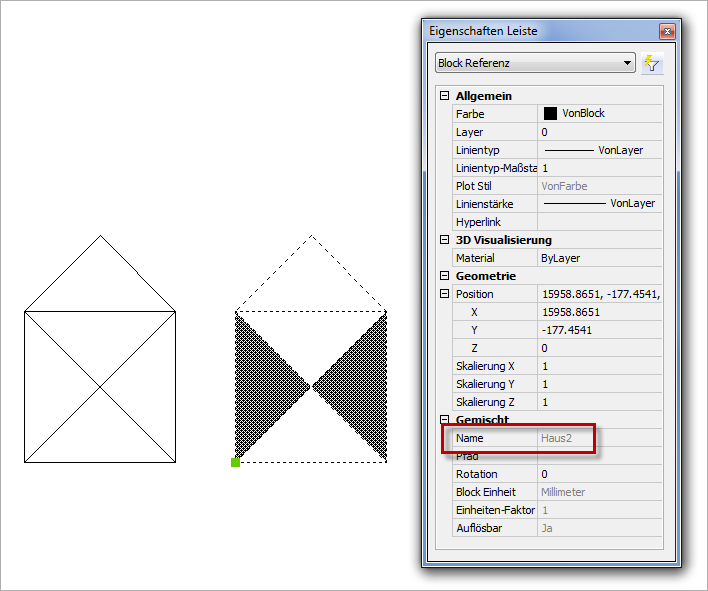Select the Layer value field

point(600,132)
